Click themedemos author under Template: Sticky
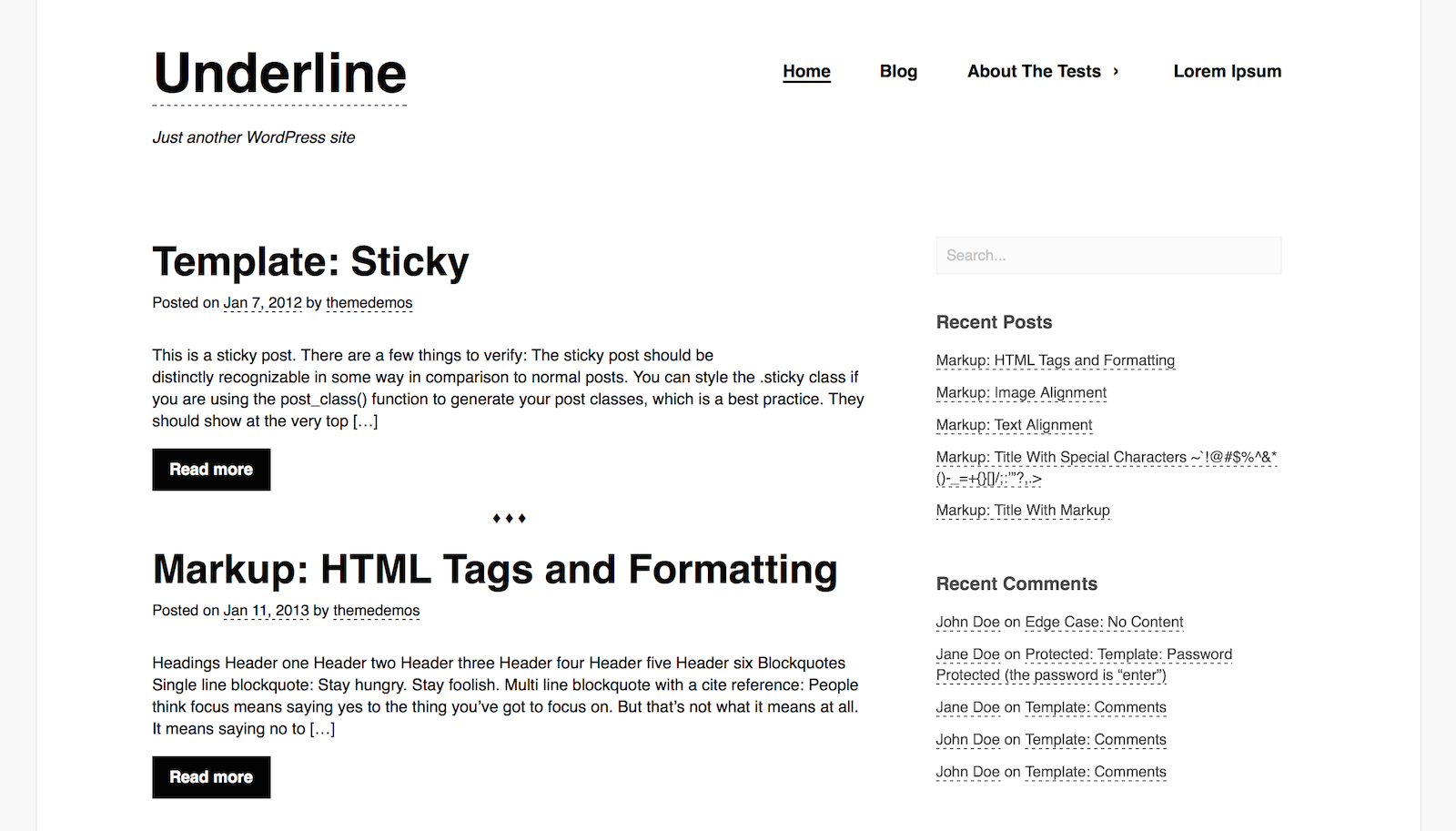Image resolution: width=1456 pixels, height=831 pixels. 369,303
